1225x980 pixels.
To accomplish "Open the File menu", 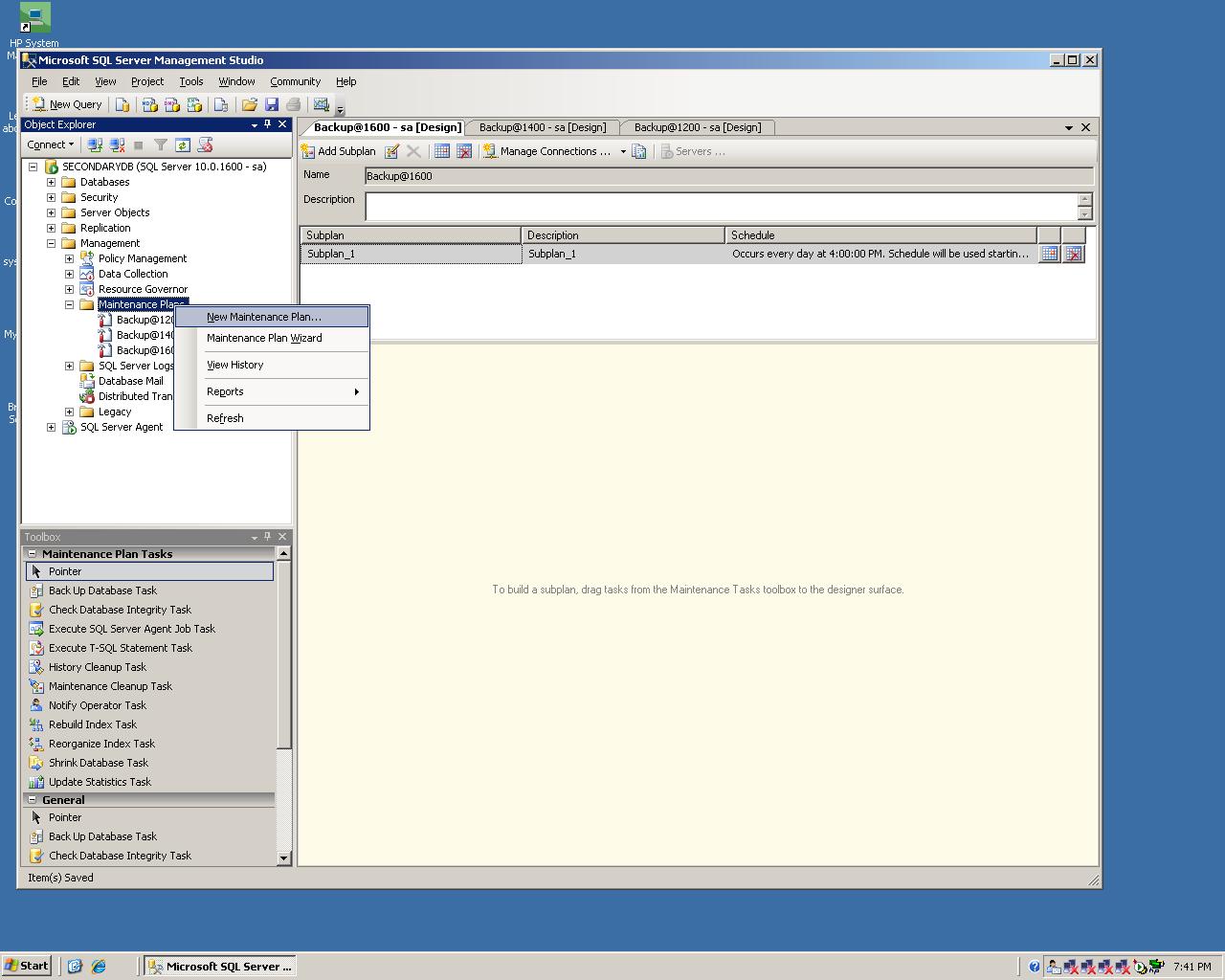I will coord(39,81).
